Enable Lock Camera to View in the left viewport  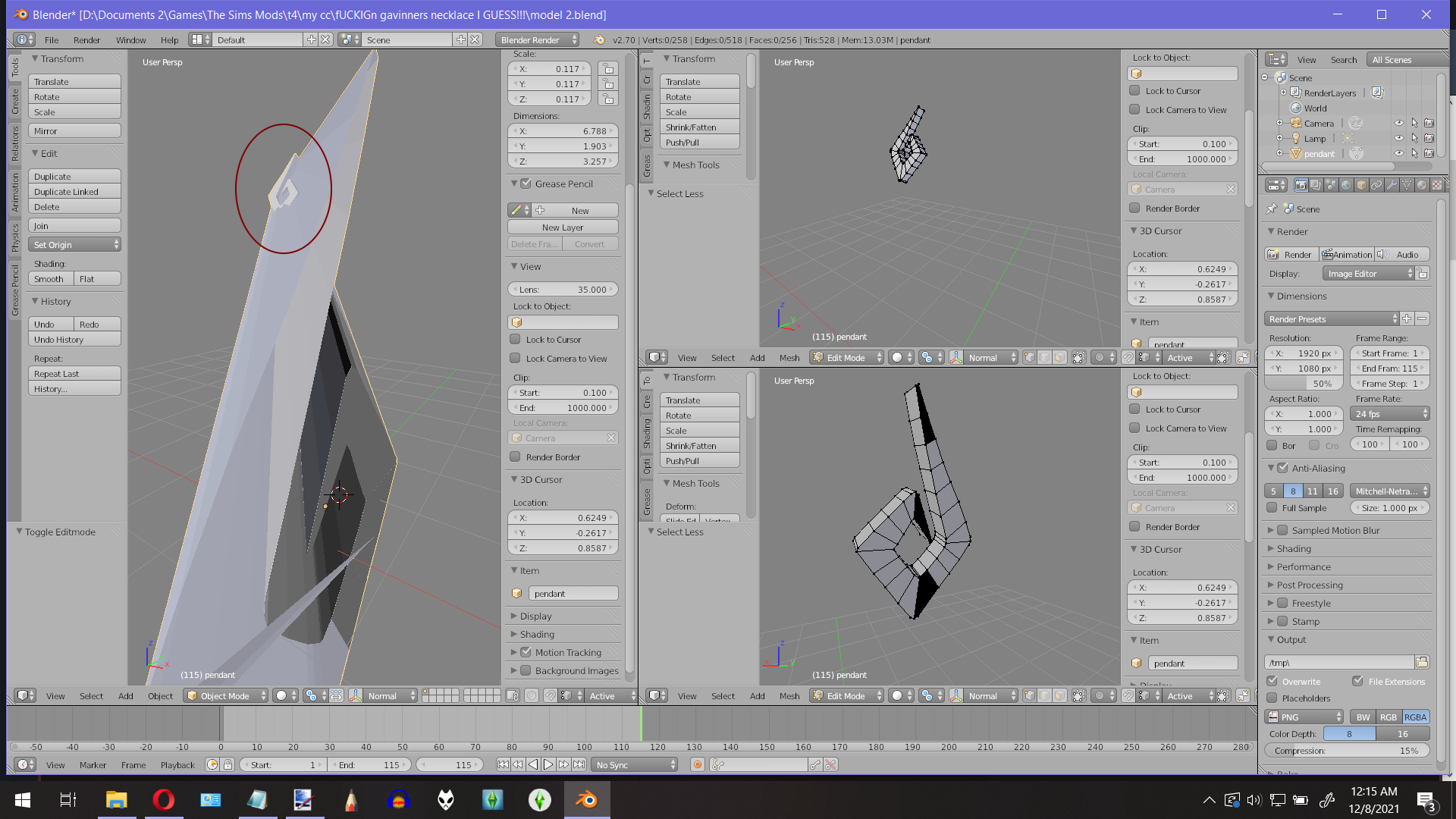(x=515, y=358)
